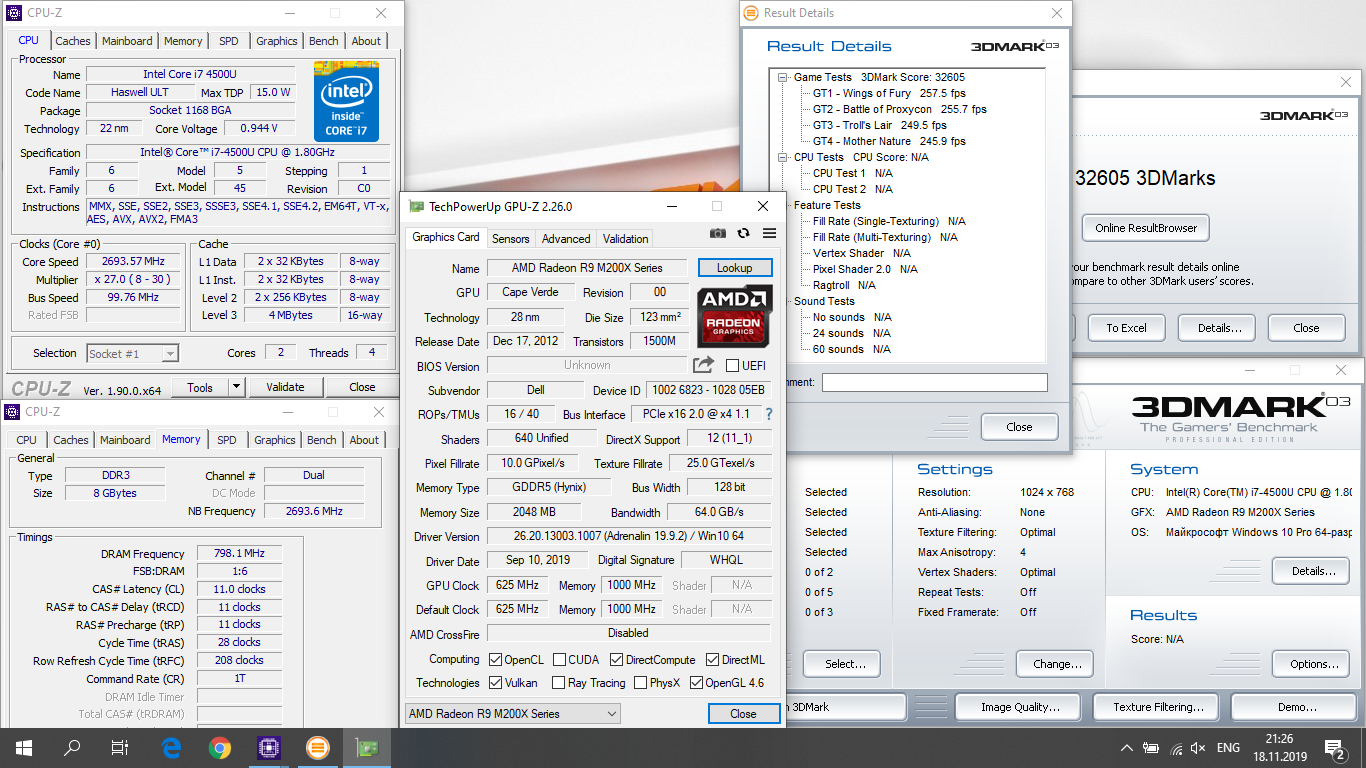Open the AMD Radeon R9 M200X GPU selector

click(512, 713)
